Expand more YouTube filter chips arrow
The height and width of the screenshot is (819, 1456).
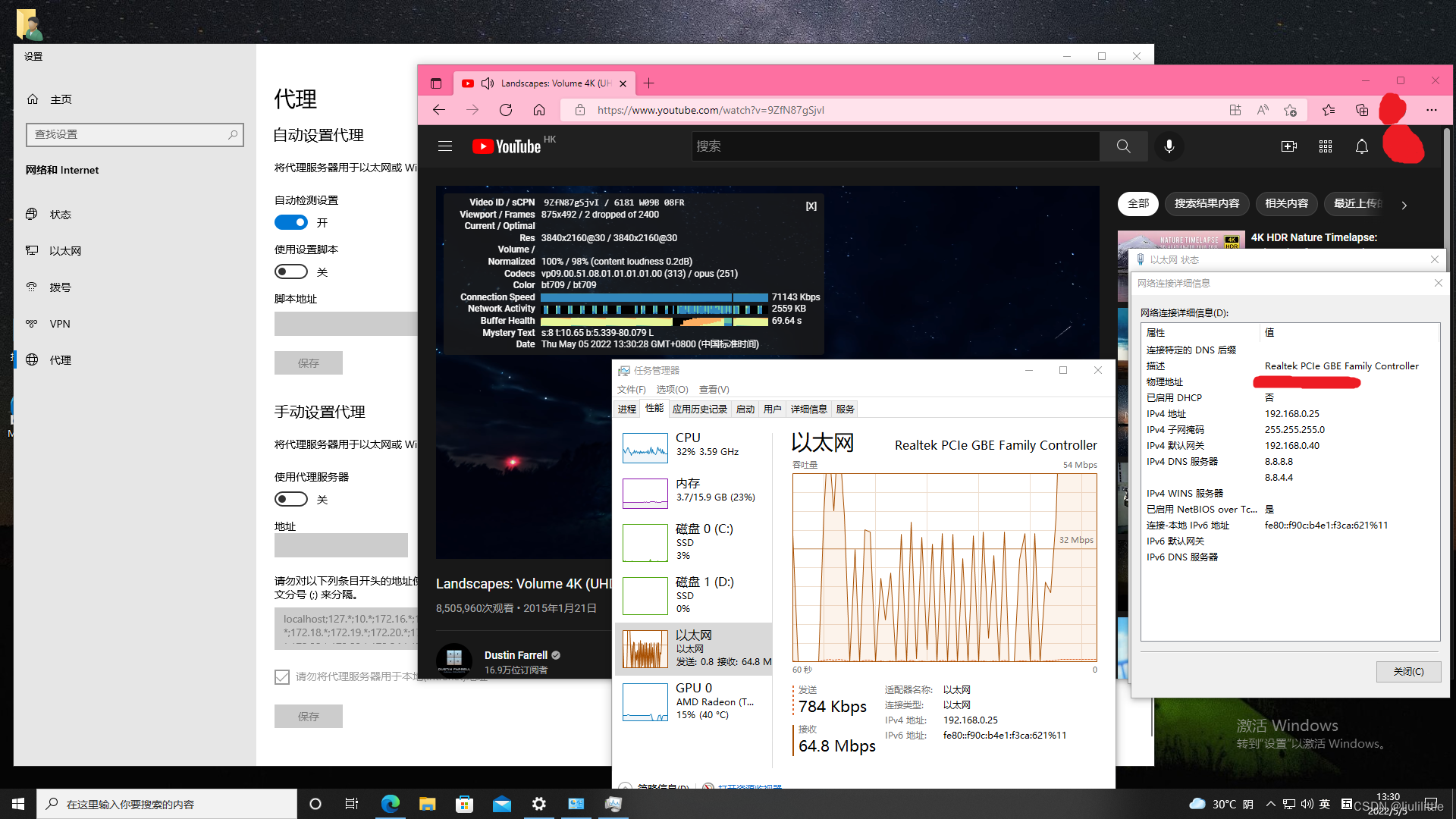(x=1404, y=205)
